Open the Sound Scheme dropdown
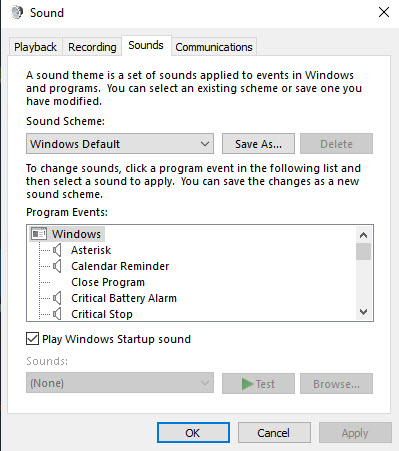 tap(120, 144)
